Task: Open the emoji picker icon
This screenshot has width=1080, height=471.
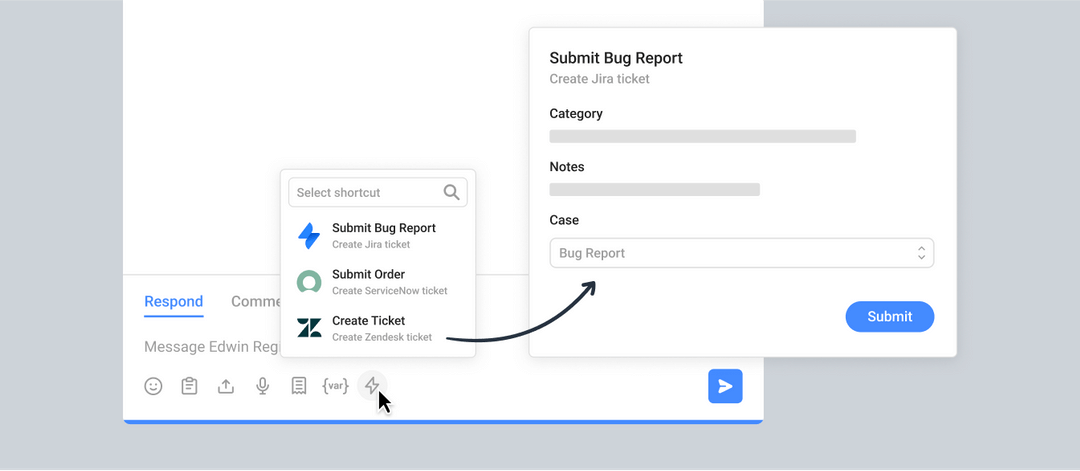Action: tap(153, 386)
